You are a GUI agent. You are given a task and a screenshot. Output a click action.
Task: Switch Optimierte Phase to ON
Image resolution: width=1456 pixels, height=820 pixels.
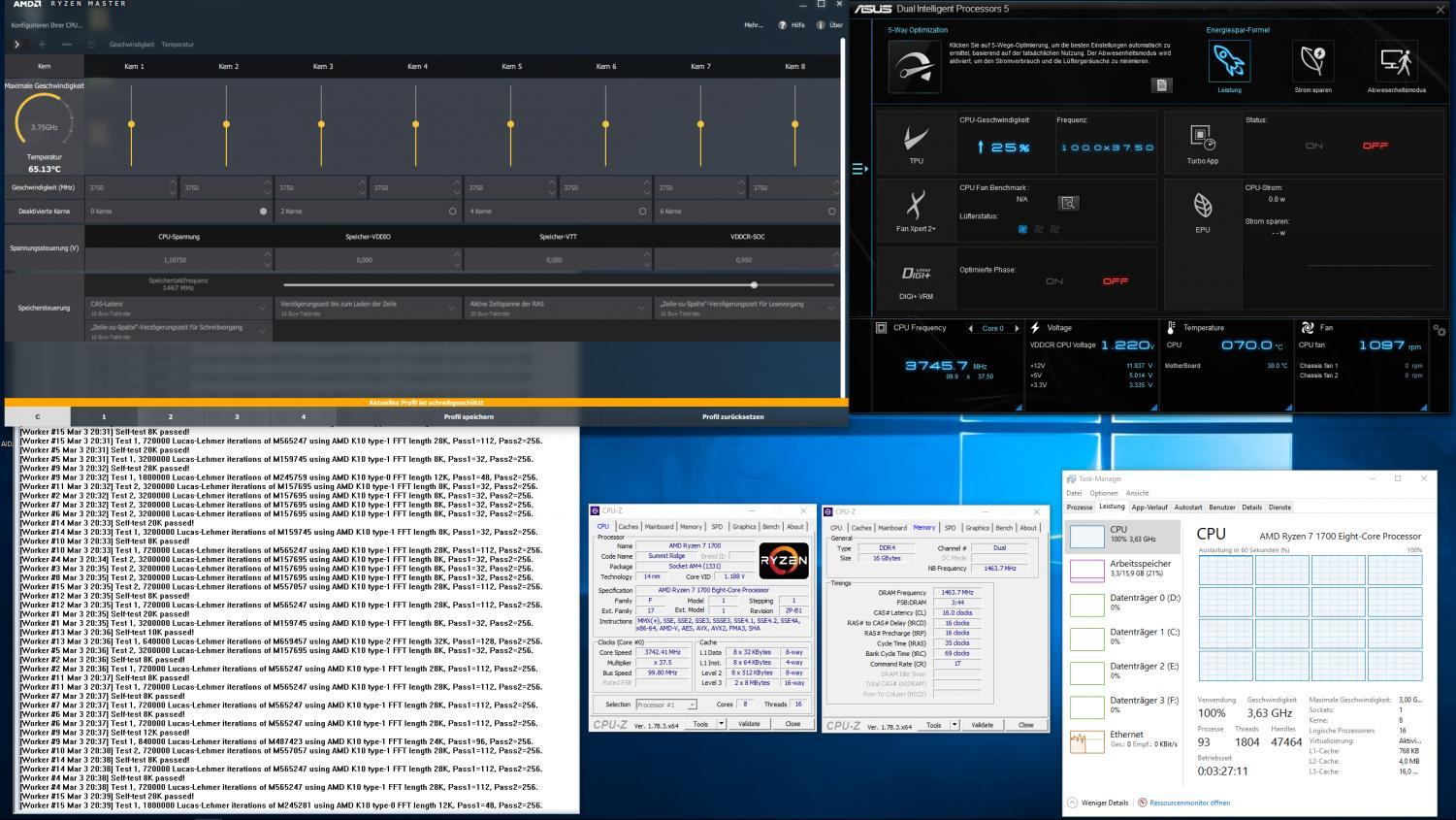tap(1054, 281)
